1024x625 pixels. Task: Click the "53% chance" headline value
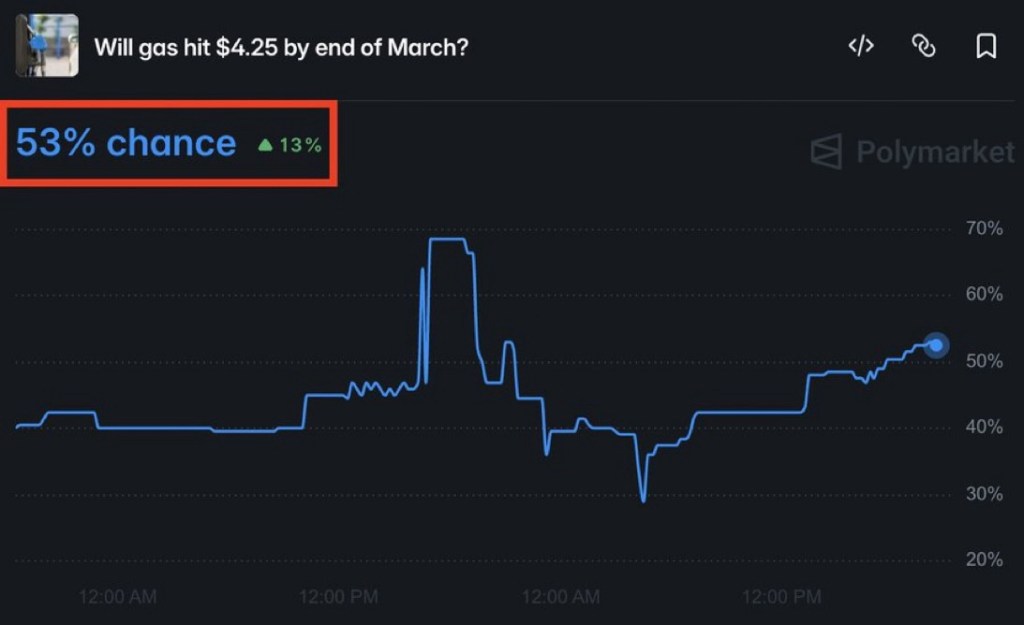126,143
